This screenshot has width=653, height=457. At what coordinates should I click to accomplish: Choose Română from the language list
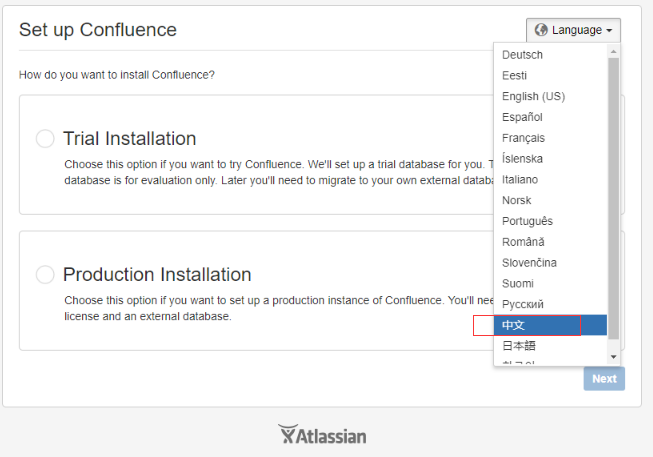550,242
